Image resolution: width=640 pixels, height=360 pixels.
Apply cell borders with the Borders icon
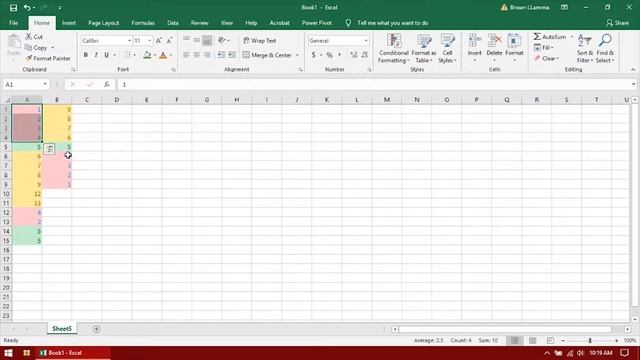coord(127,55)
